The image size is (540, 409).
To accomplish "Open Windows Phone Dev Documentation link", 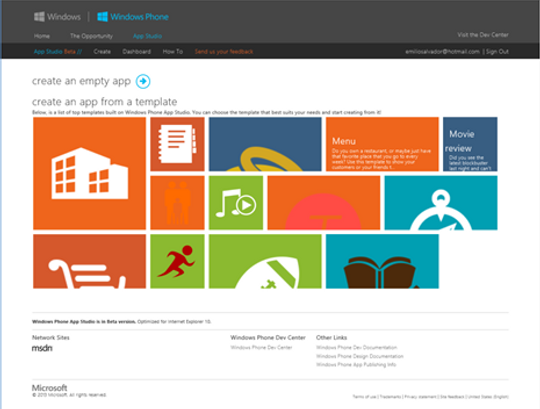I will tap(356, 347).
